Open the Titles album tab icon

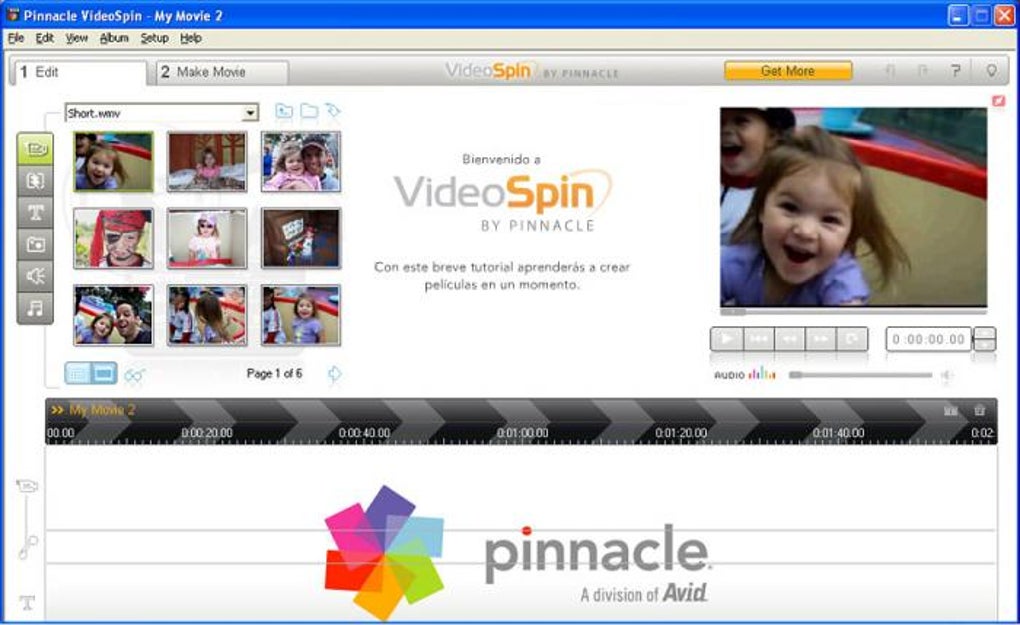click(x=35, y=213)
